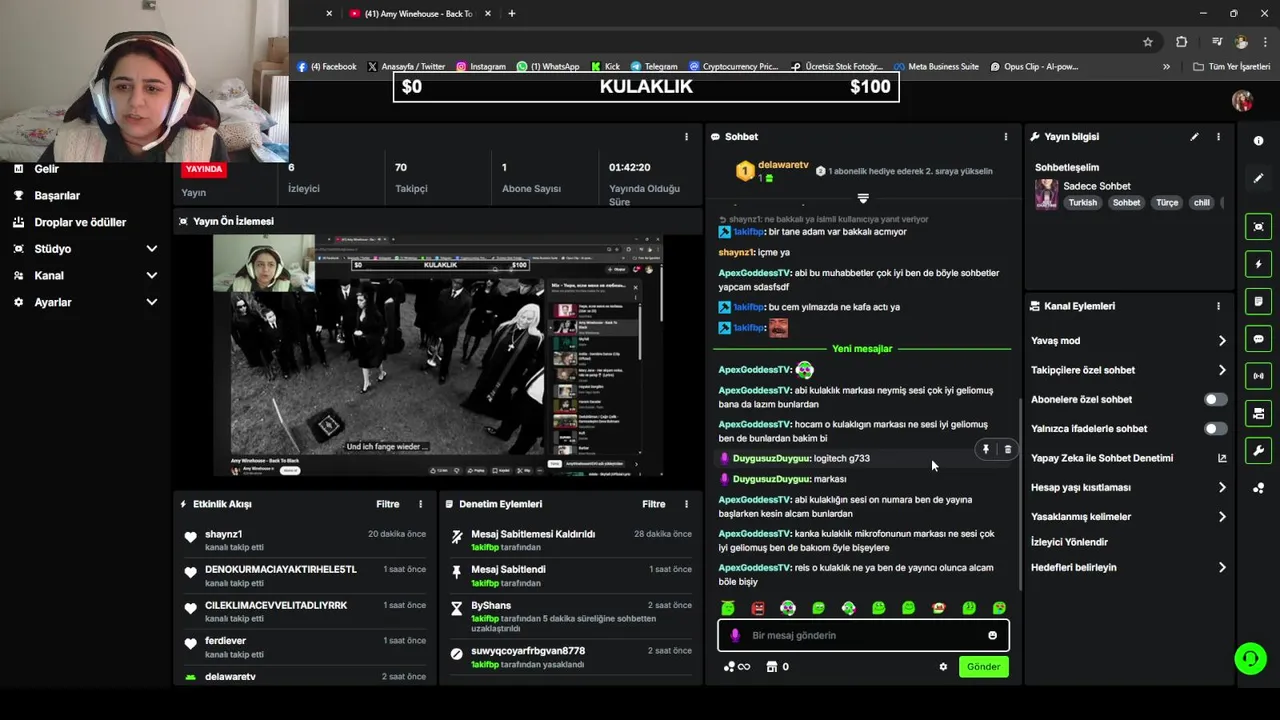Select the Turkish tag
Image resolution: width=1280 pixels, height=720 pixels.
click(x=1082, y=203)
